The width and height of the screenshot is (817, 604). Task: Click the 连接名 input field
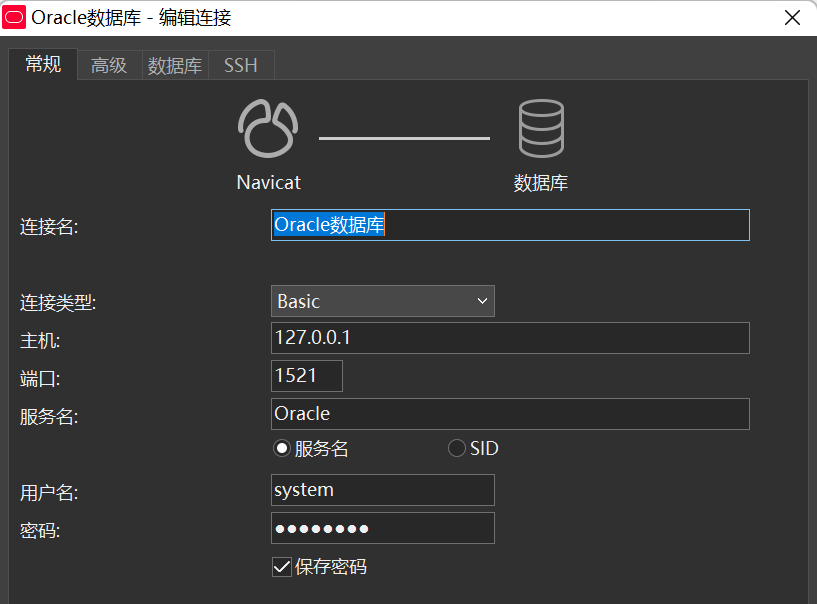click(510, 225)
